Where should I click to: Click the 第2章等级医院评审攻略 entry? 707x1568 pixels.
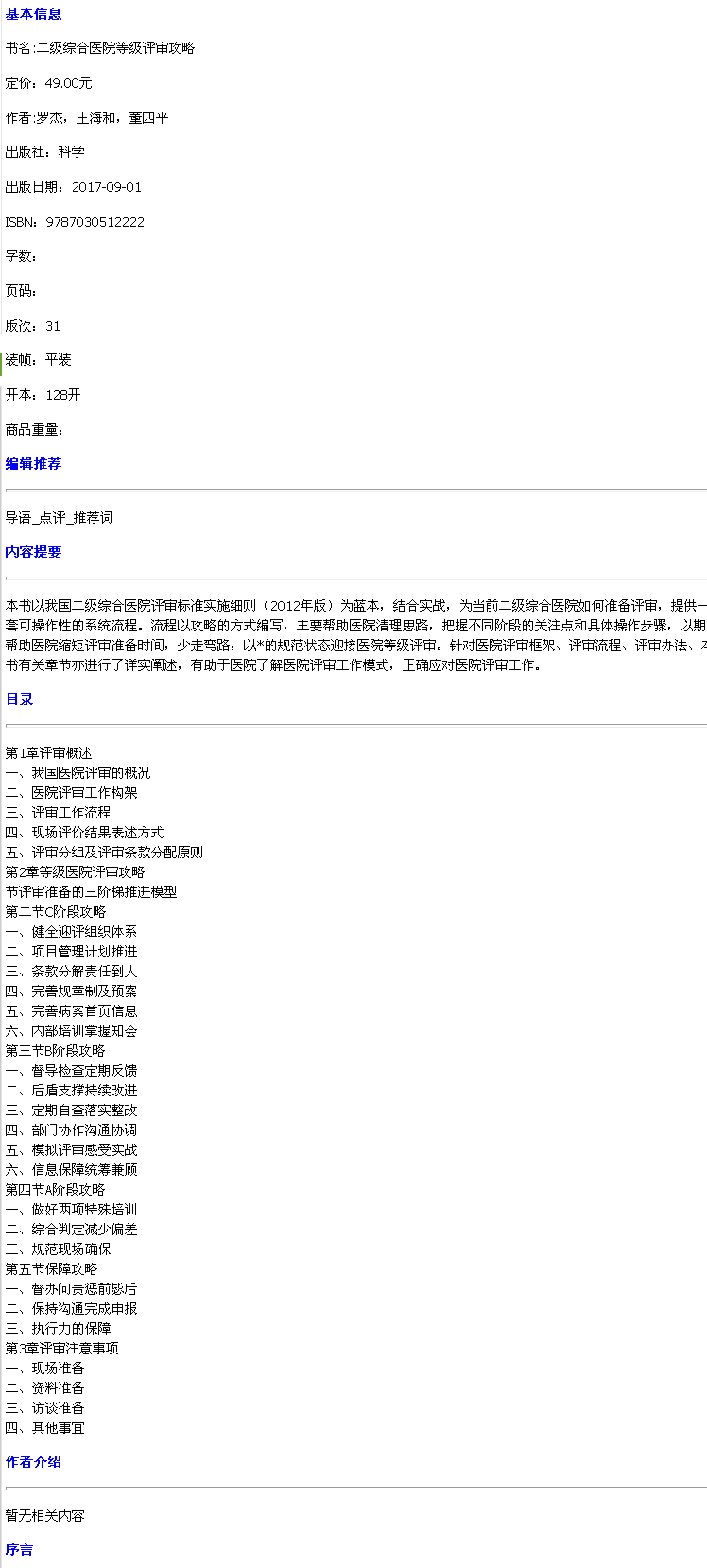click(x=76, y=872)
